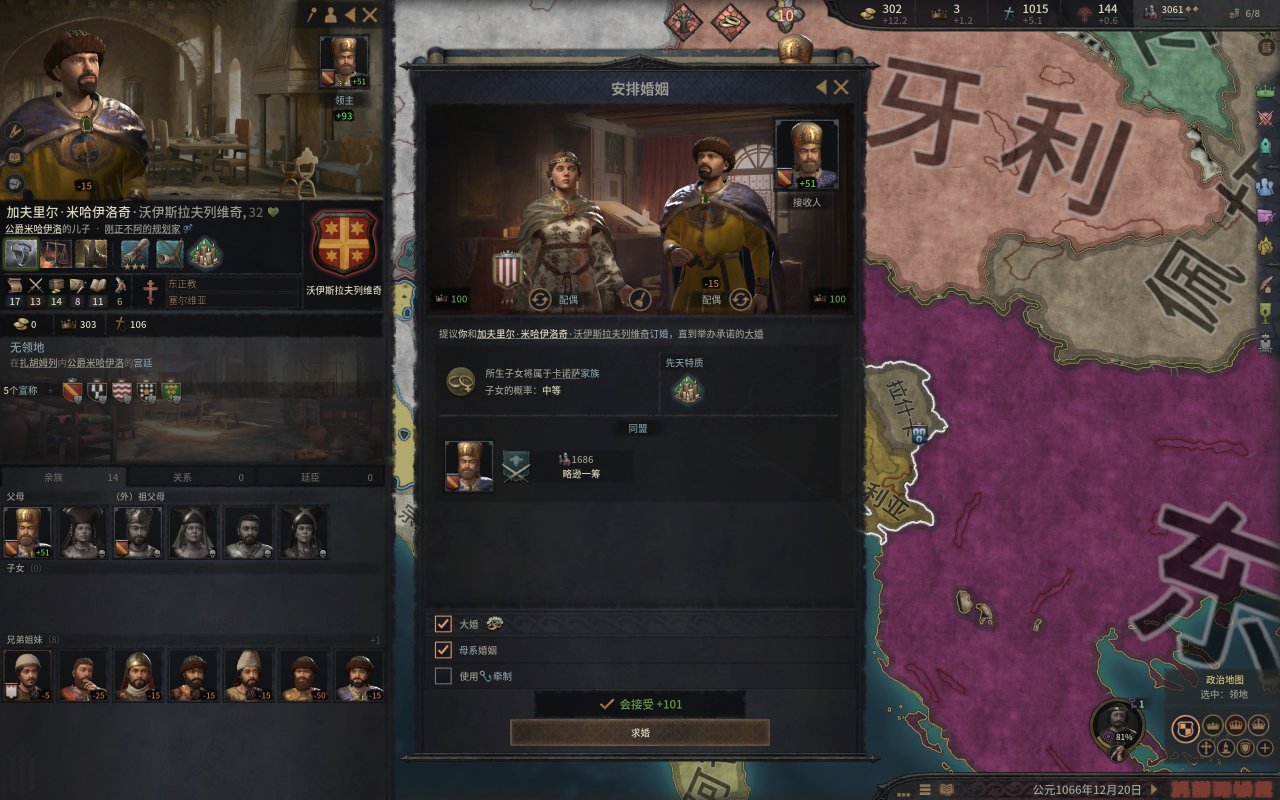The height and width of the screenshot is (800, 1280).
Task: Go back using character panel left arrow
Action: pos(350,15)
